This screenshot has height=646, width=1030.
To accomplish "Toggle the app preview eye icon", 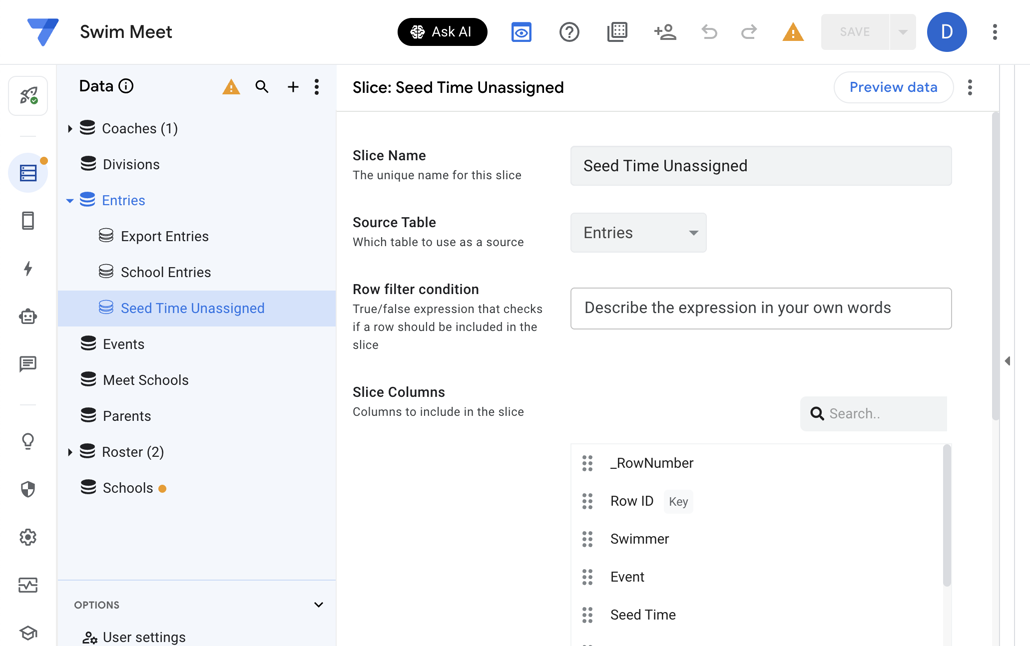I will tap(521, 32).
